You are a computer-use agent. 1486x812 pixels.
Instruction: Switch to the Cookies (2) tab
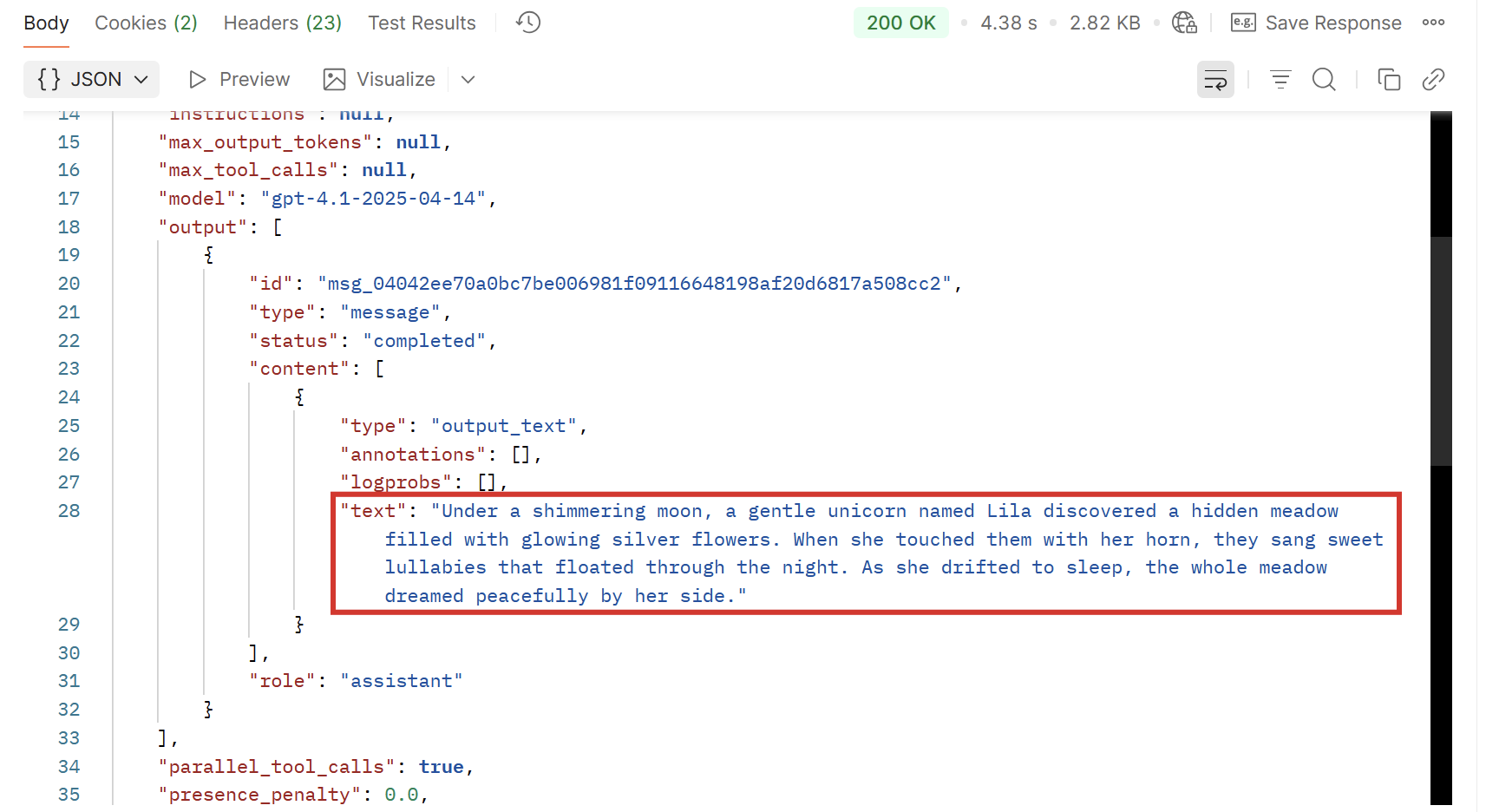pos(146,23)
